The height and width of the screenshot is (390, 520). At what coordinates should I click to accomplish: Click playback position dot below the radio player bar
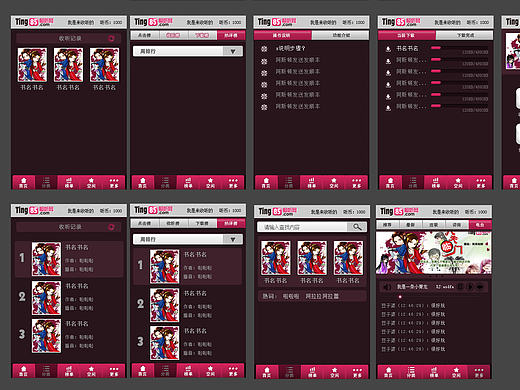[x=400, y=297]
